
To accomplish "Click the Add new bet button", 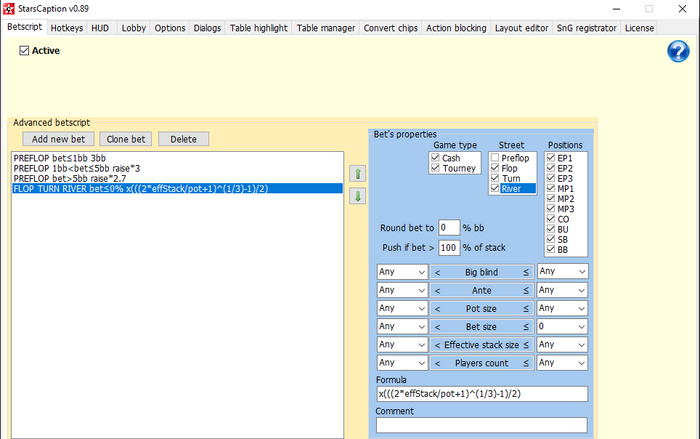I will tap(58, 139).
